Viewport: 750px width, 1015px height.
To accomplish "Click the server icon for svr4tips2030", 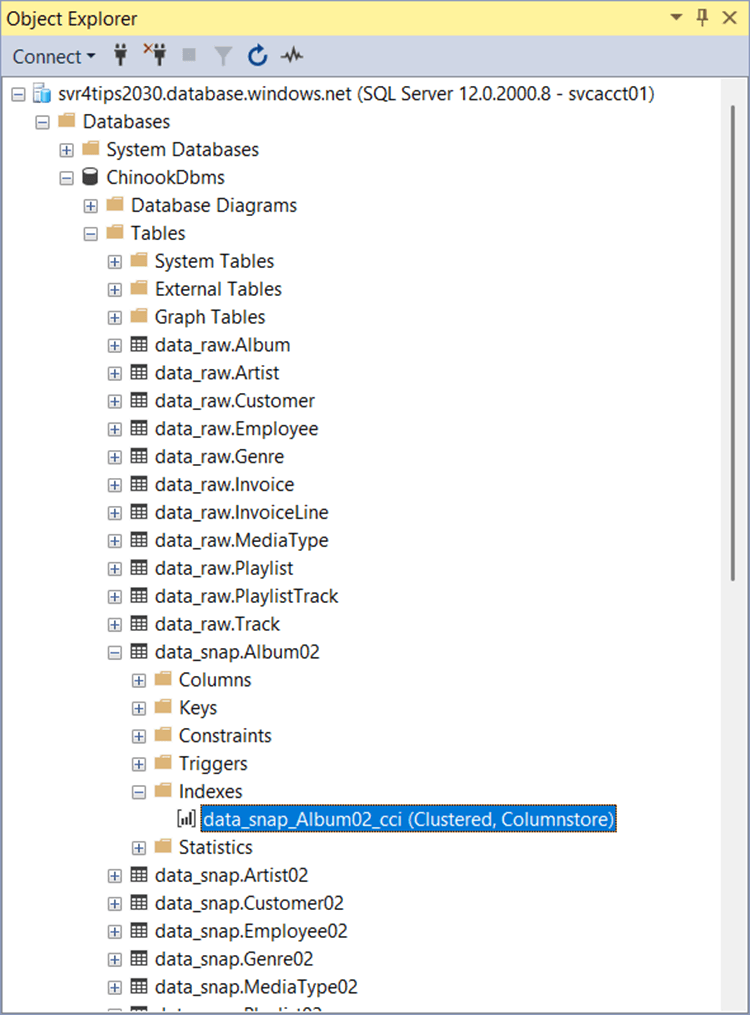I will pyautogui.click(x=42, y=93).
